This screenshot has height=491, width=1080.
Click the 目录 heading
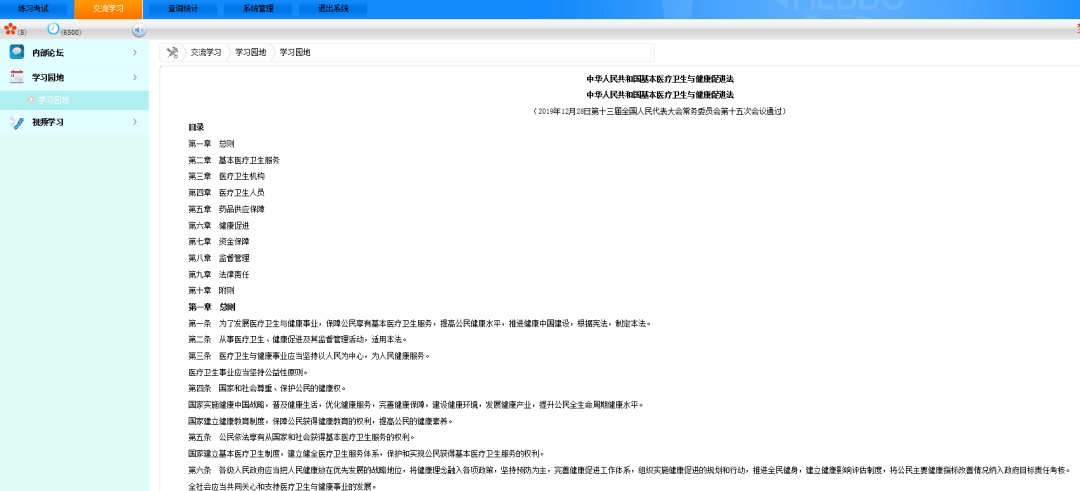(x=196, y=127)
